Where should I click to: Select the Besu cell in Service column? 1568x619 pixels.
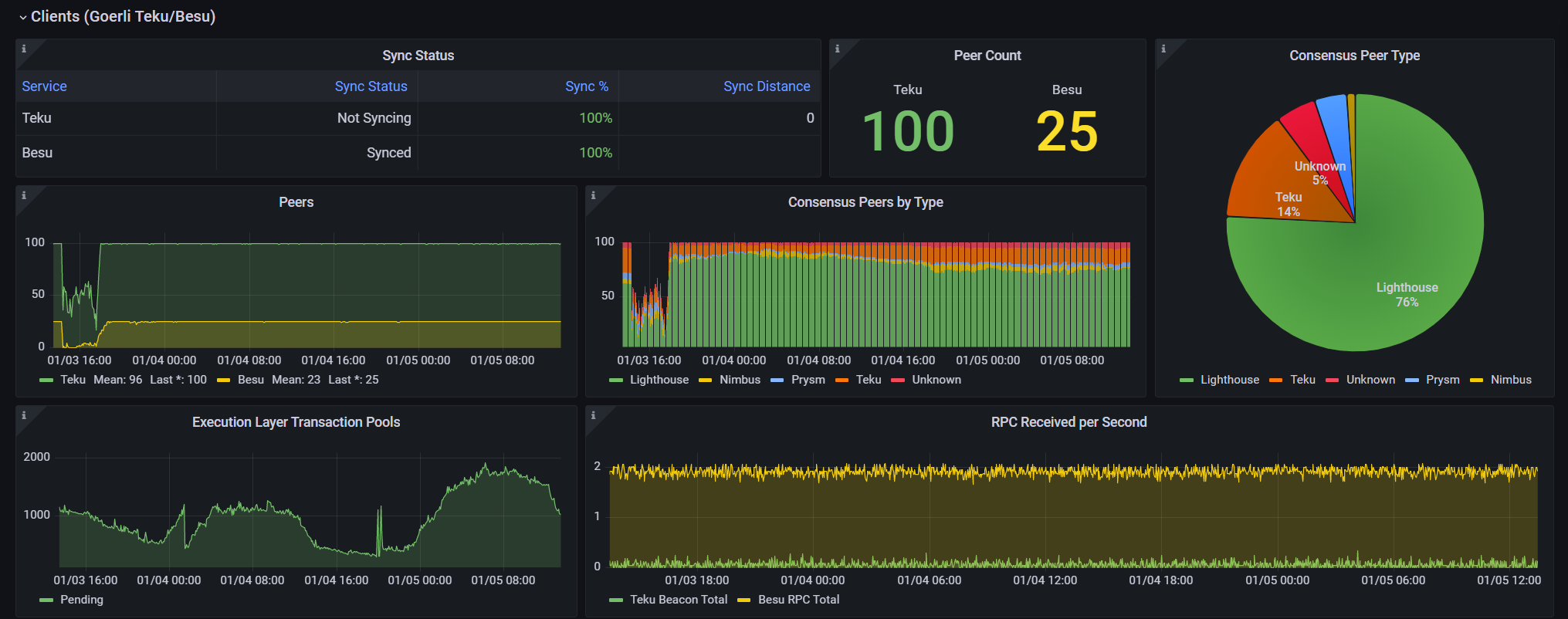116,153
